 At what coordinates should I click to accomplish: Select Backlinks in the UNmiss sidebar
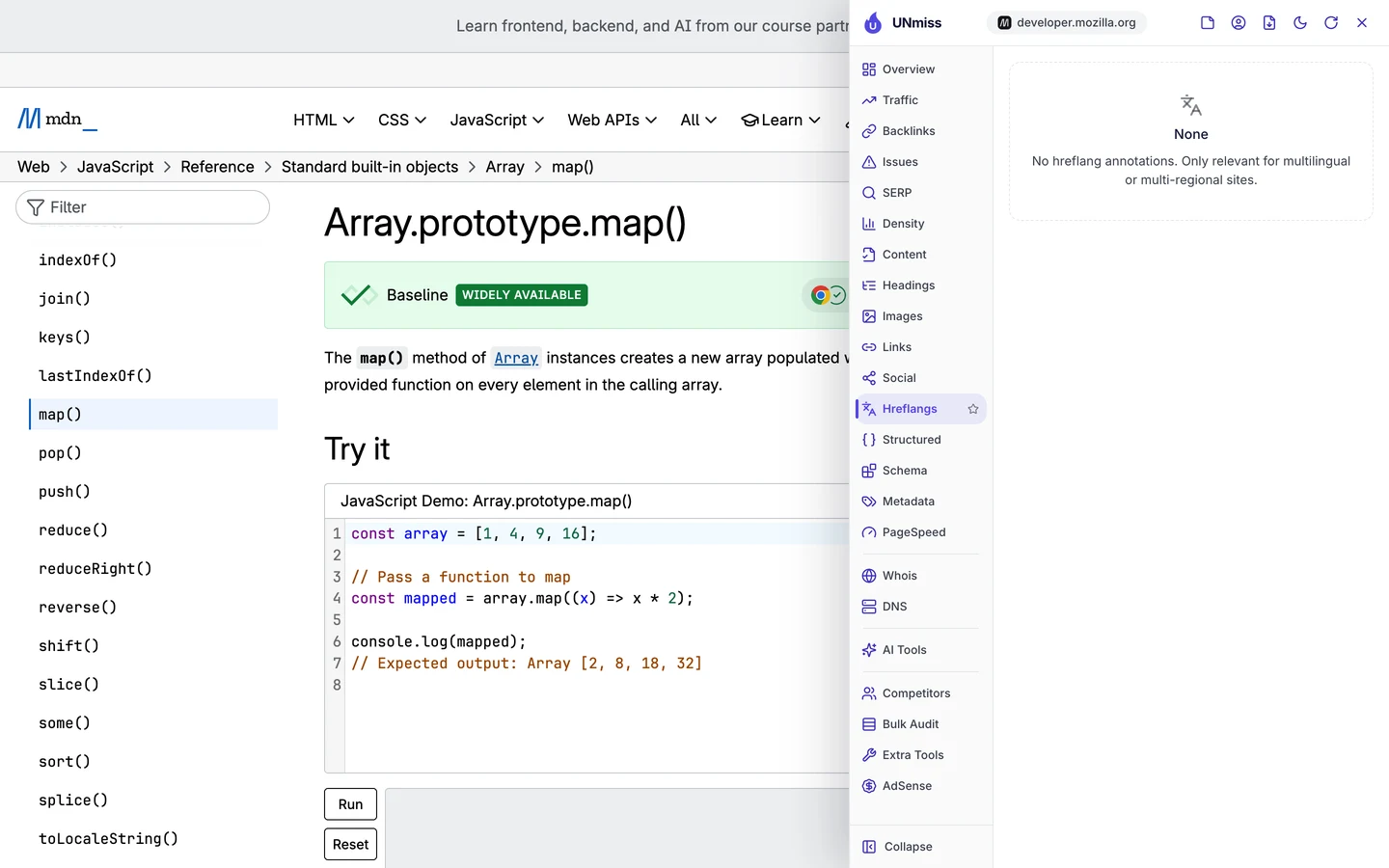coord(920,131)
